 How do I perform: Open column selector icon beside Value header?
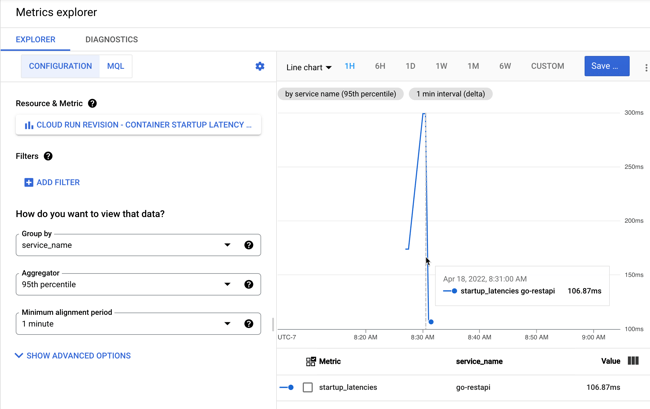[x=633, y=361]
